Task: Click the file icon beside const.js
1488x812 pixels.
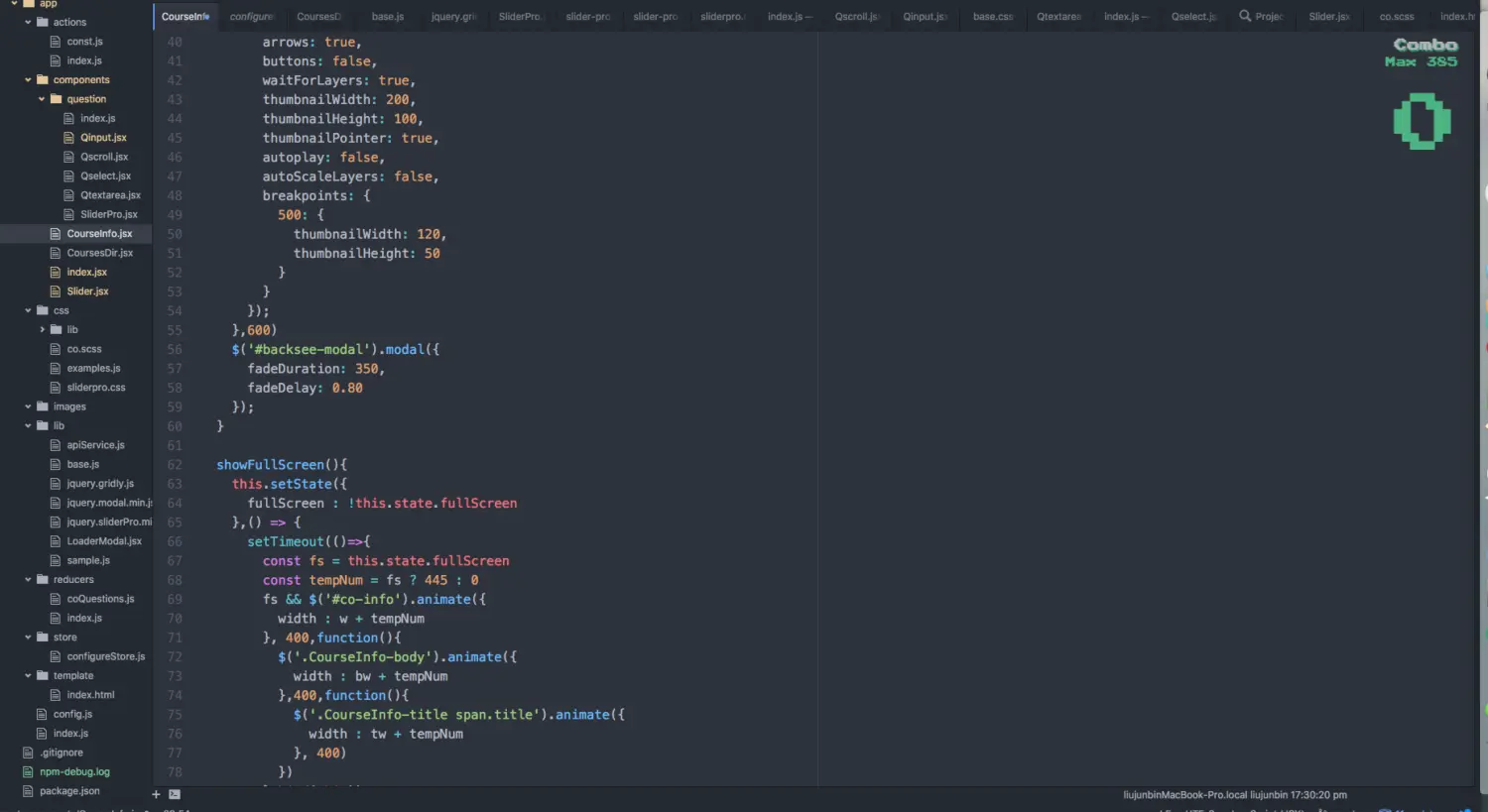Action: [57, 42]
